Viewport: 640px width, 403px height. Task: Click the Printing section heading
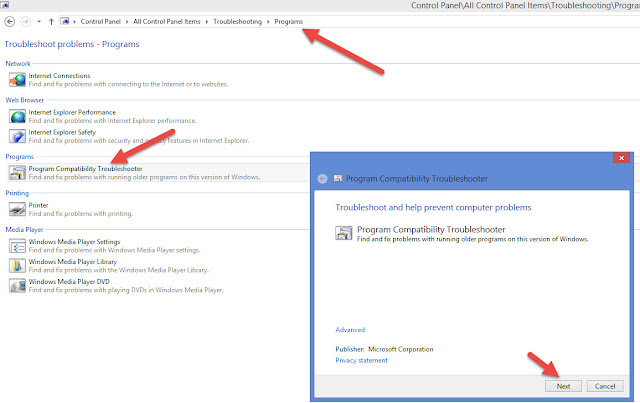click(x=17, y=193)
